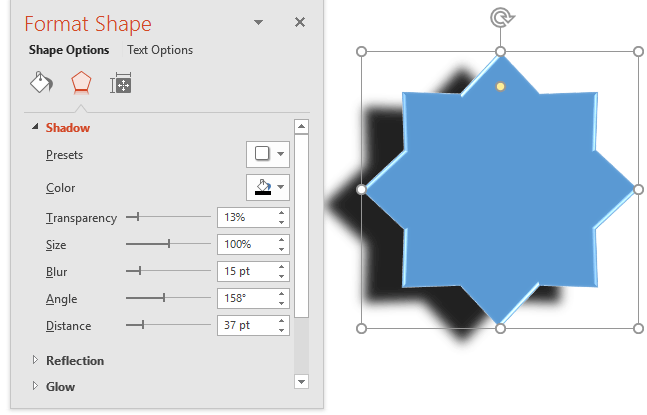Click the yellow adjustment handle on the star
The image size is (647, 415).
pyautogui.click(x=501, y=87)
